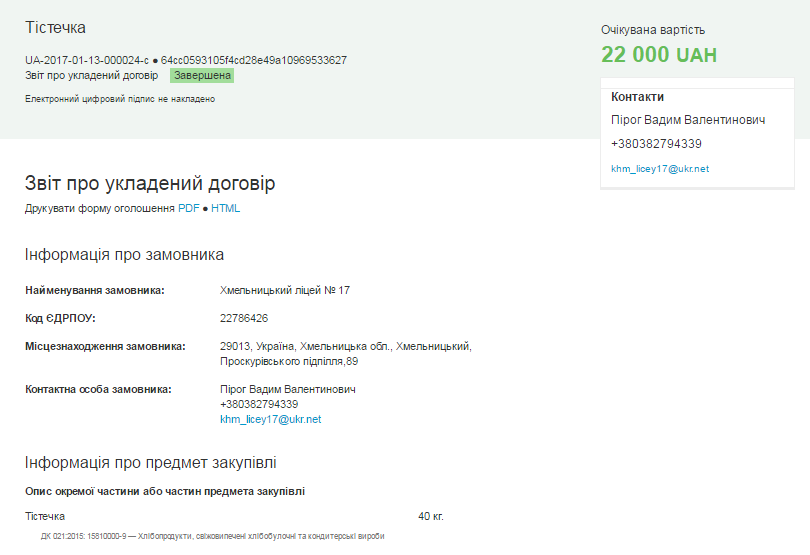Select hash 64cc0593105f4cd28e49a10969533627

tap(254, 60)
